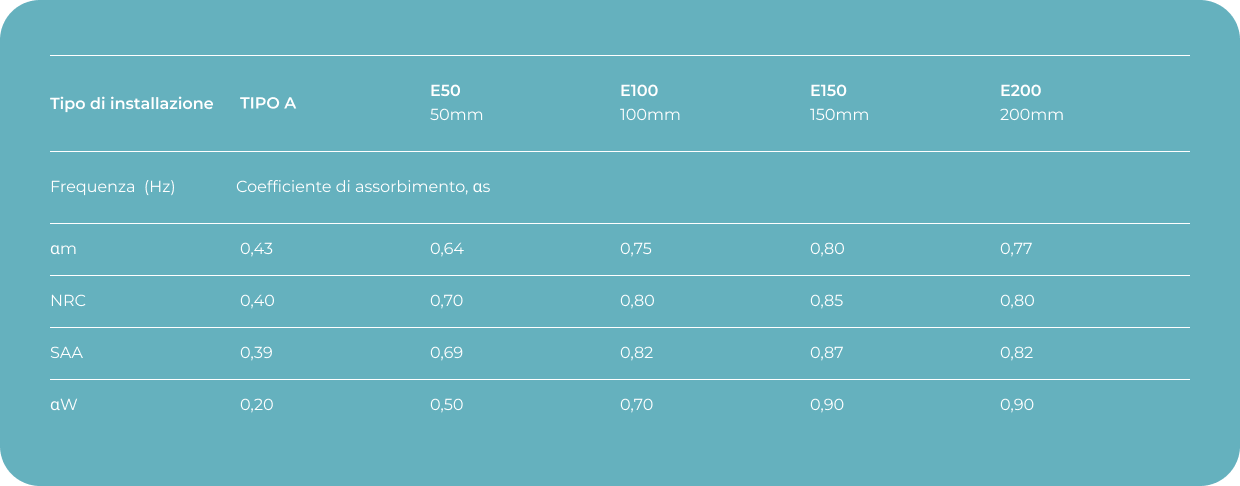Click the 200mm thickness label

pos(1031,115)
